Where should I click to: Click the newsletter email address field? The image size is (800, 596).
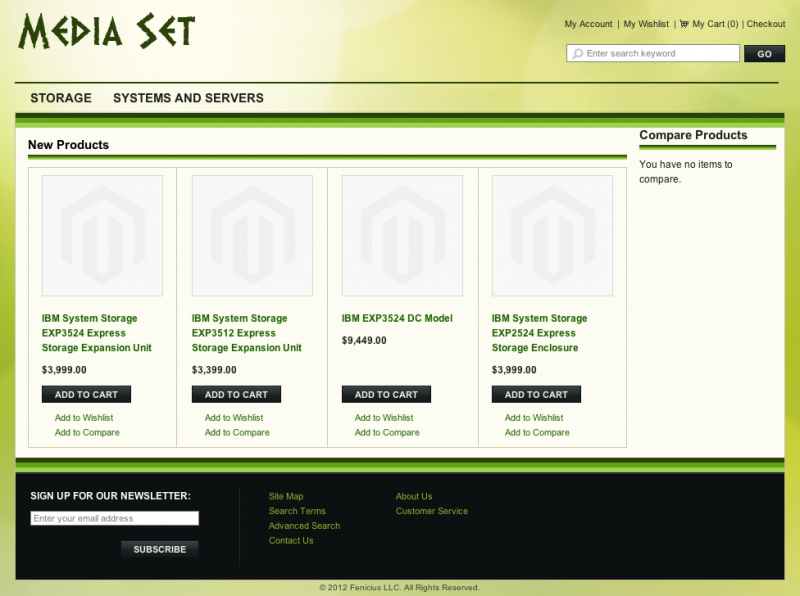(114, 518)
